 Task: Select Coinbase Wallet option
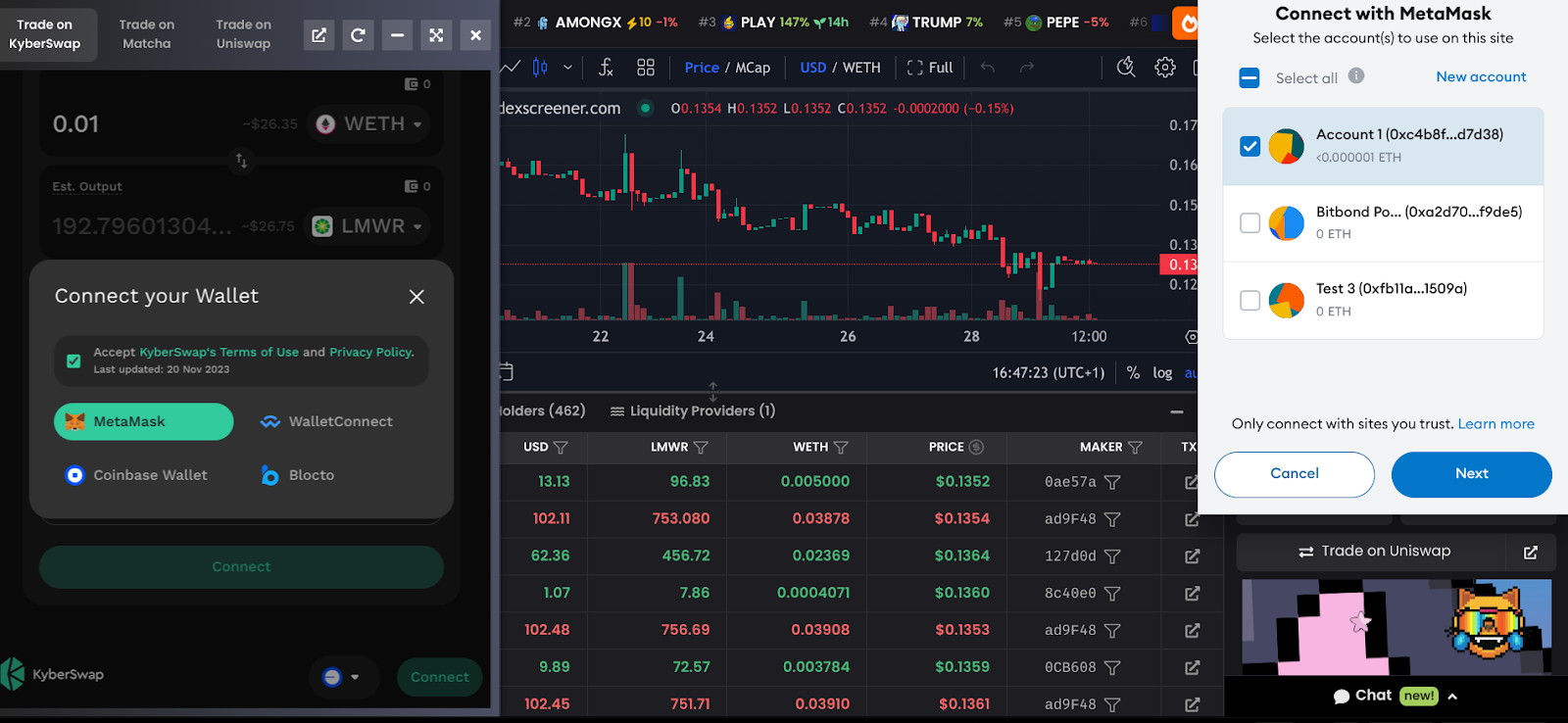[136, 476]
